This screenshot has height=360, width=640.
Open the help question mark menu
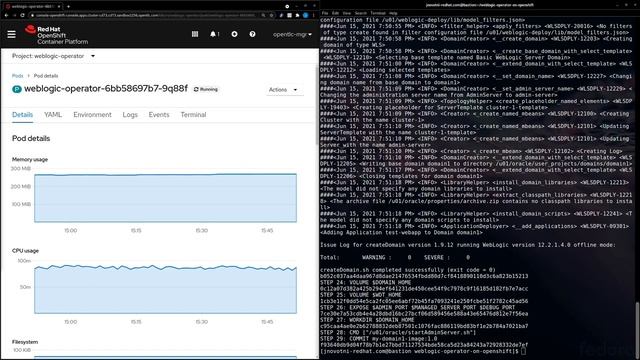coord(252,34)
